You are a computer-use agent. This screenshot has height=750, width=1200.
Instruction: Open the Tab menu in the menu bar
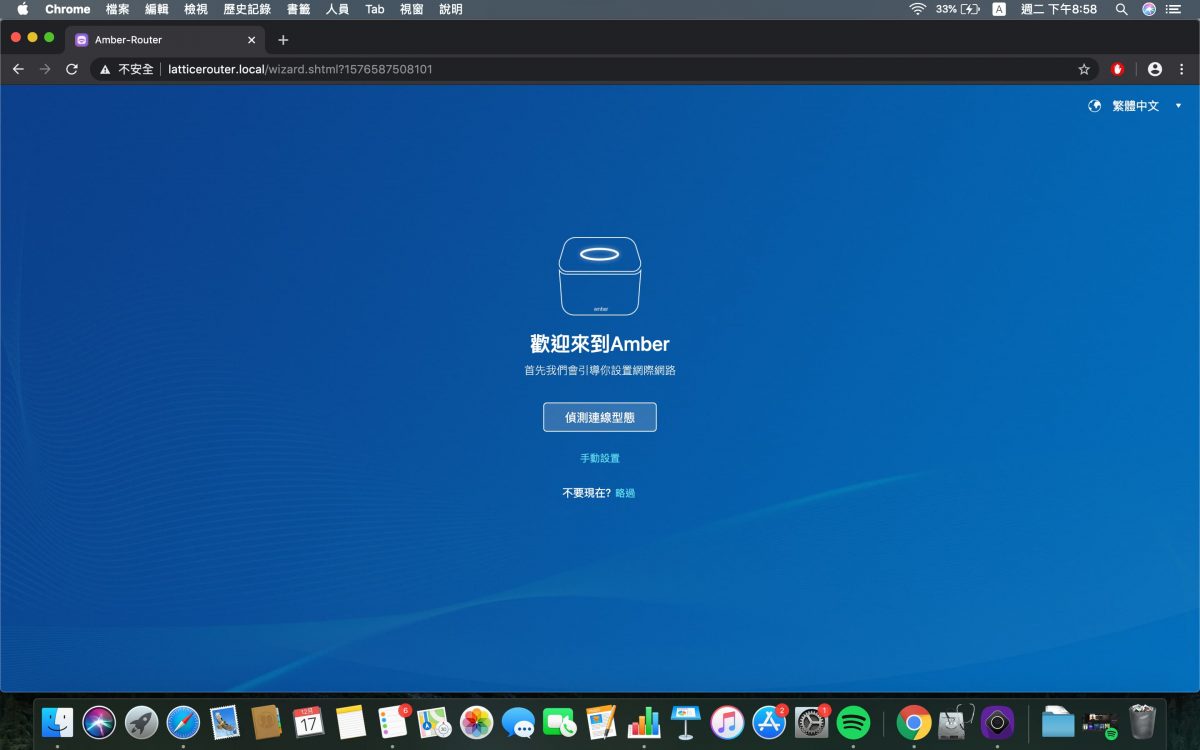pos(374,9)
